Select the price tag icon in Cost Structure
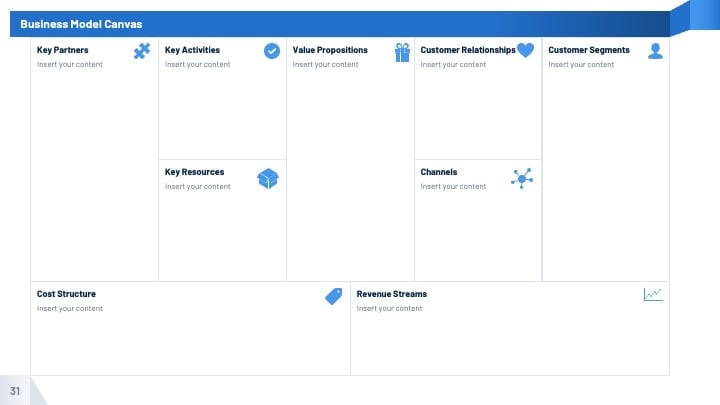The height and width of the screenshot is (405, 720). [334, 296]
